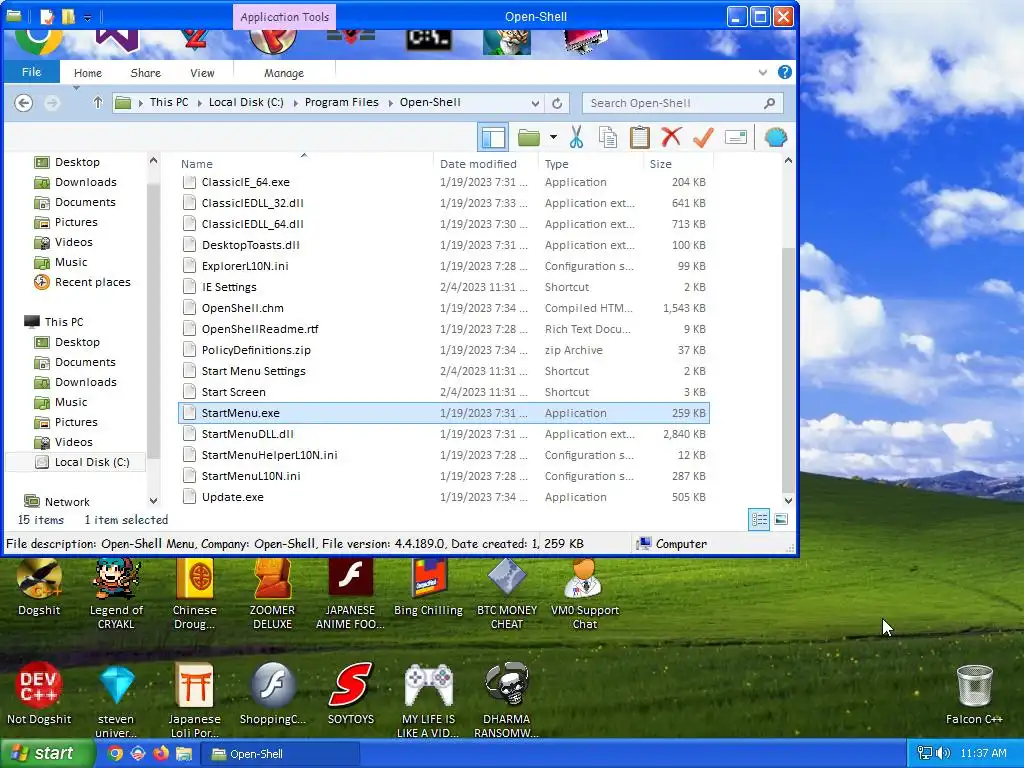The image size is (1024, 768).
Task: Open the DHARMA RANSOMW... desktop icon
Action: pyautogui.click(x=506, y=700)
